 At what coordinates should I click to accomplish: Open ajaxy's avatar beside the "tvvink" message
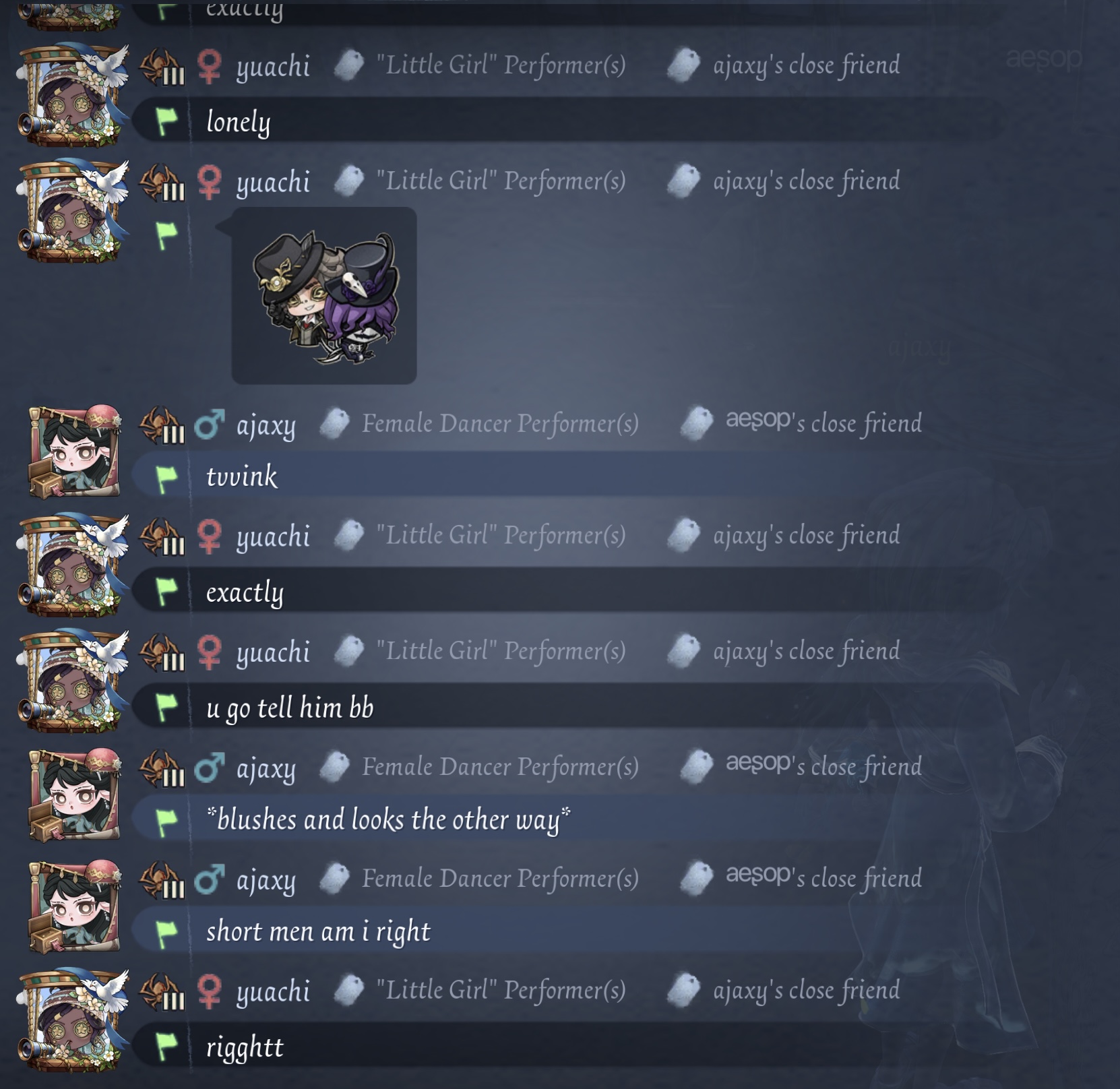coord(74,451)
